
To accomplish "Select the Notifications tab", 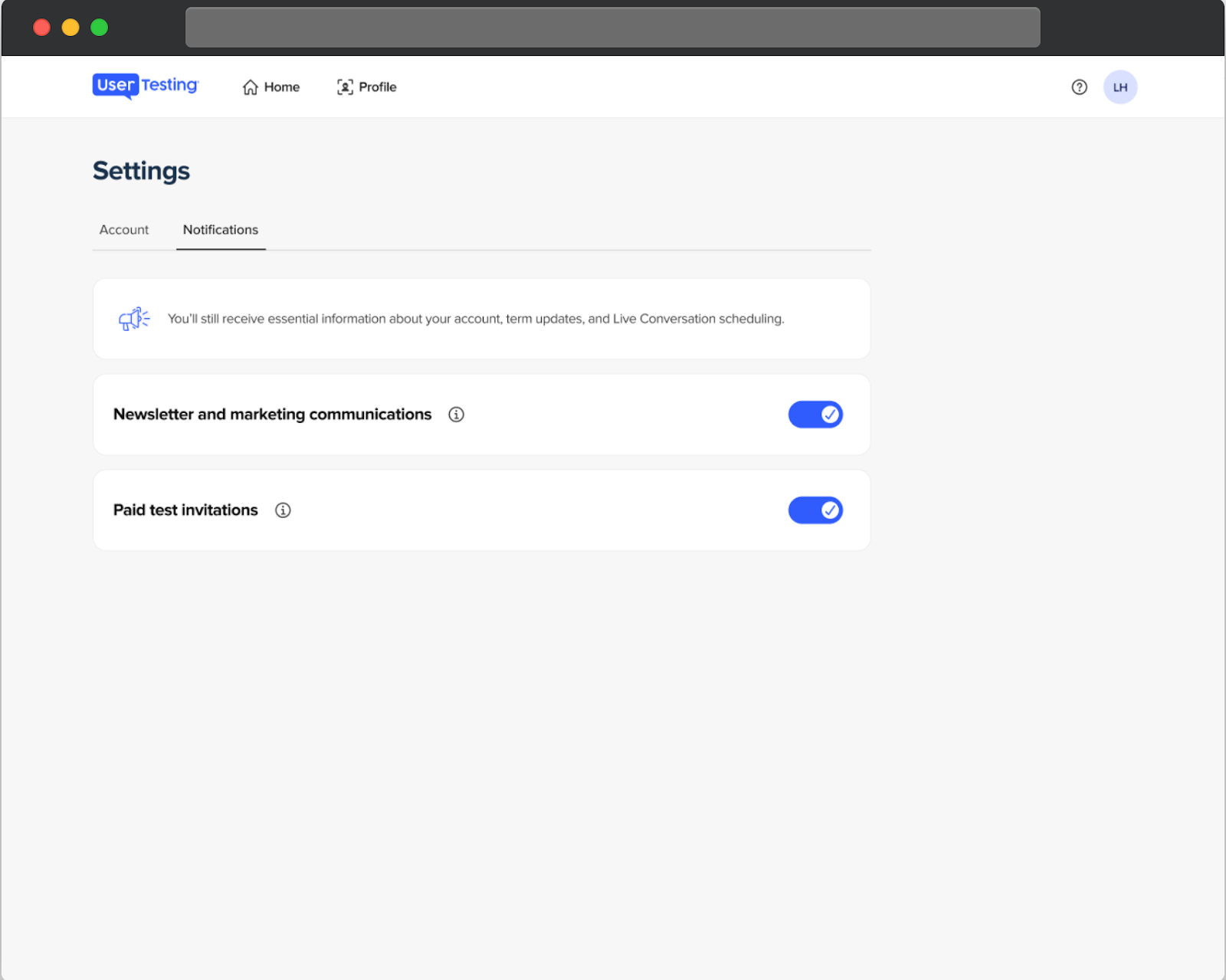I will (x=221, y=230).
